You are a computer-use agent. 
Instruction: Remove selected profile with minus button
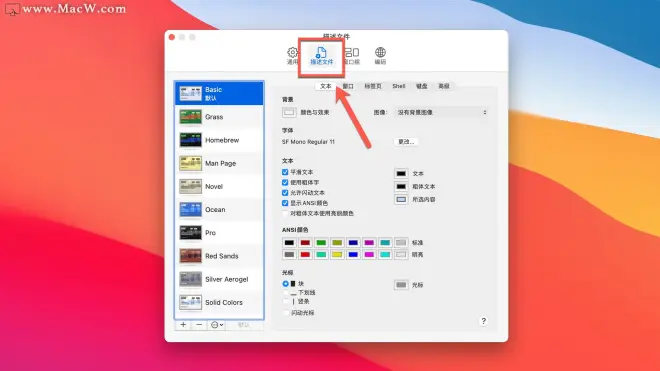click(199, 325)
